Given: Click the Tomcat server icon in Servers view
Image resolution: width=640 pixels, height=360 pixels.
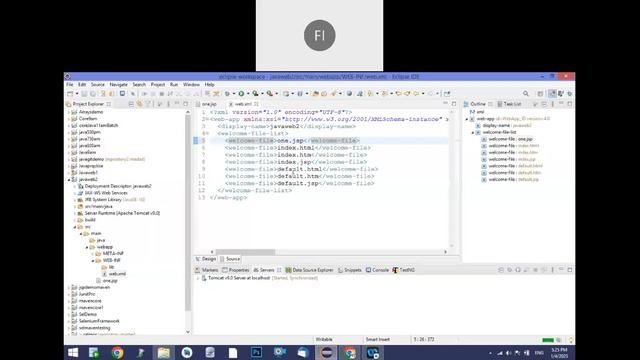Looking at the screenshot, I should (x=204, y=278).
